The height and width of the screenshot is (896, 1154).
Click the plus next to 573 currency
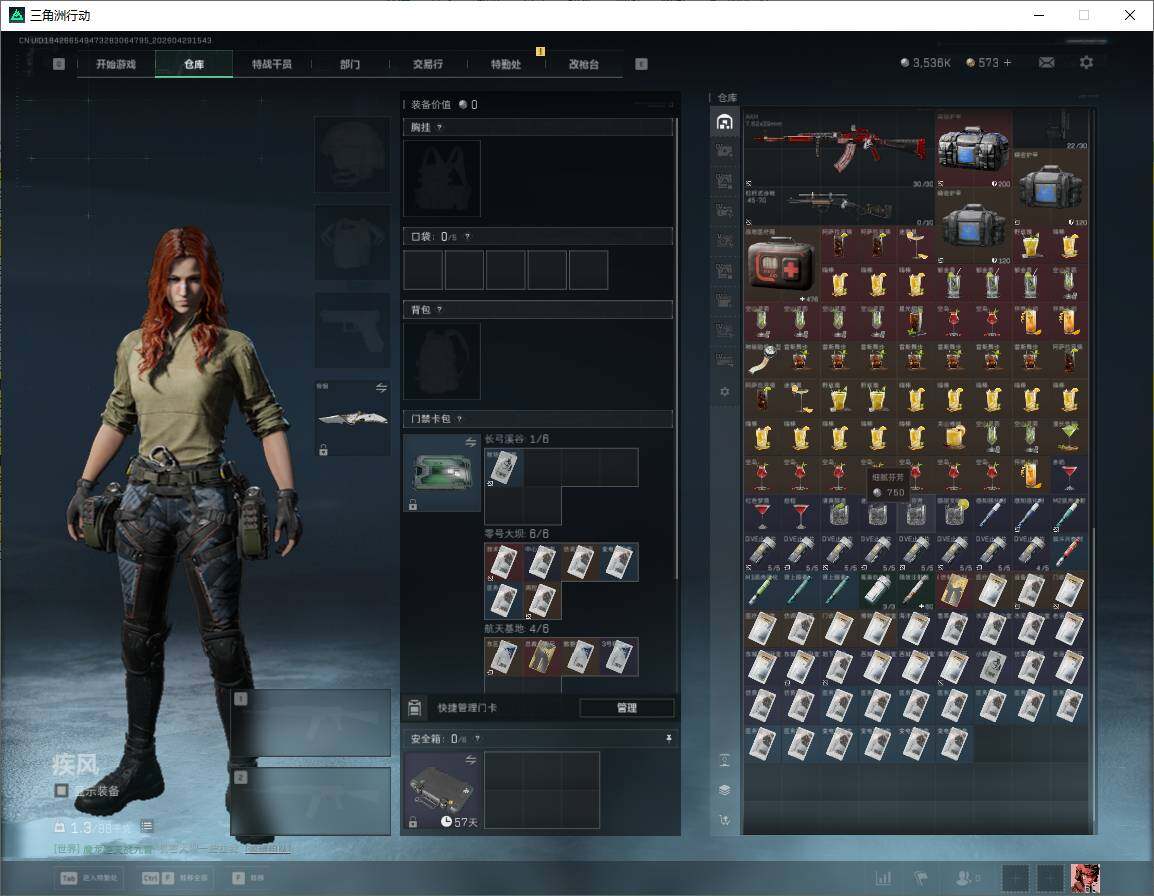1008,63
